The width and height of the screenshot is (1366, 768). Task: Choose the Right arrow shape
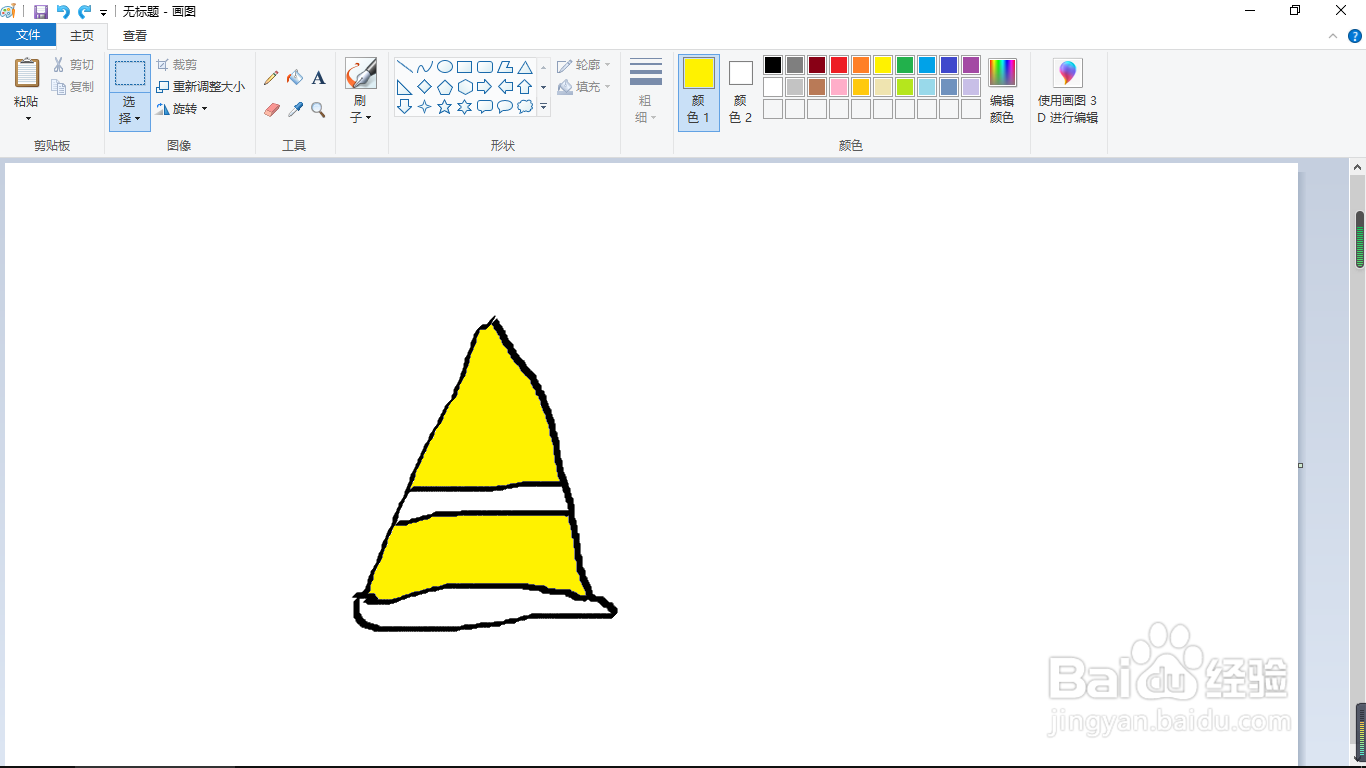click(x=485, y=87)
